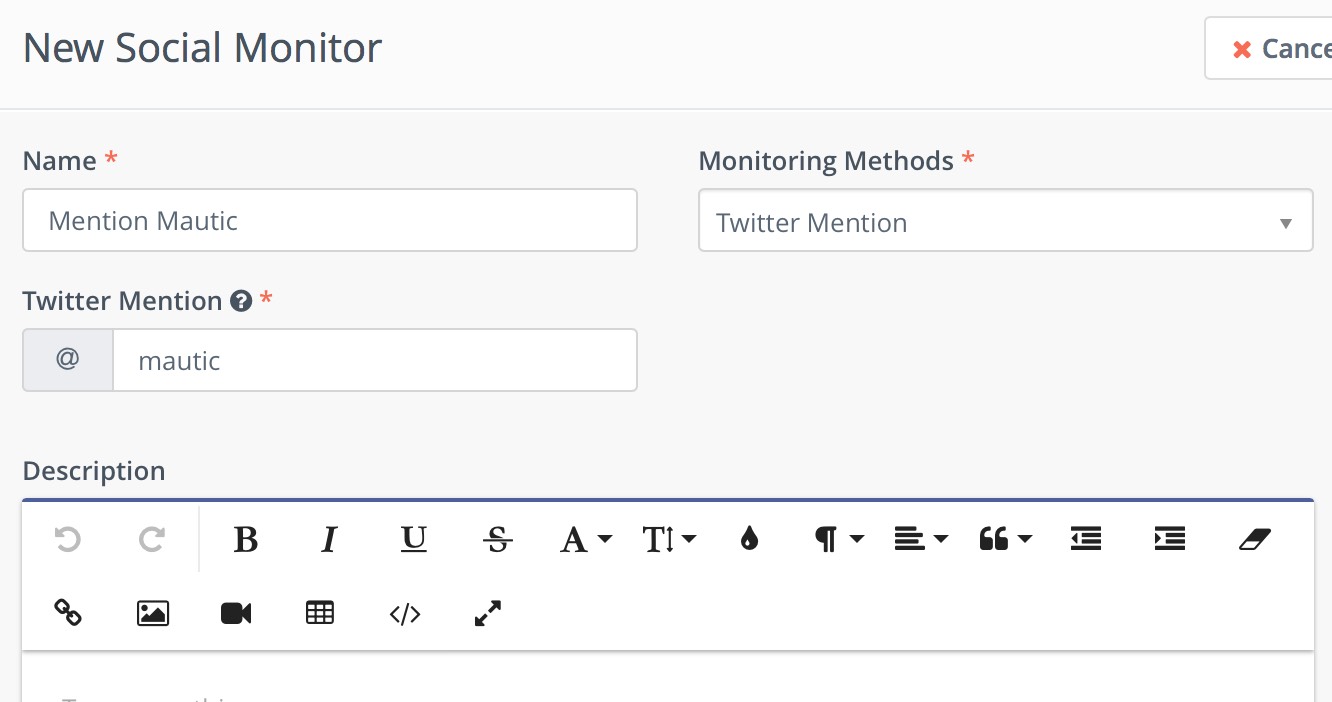Apply bold formatting in the description editor
Screen dimensions: 1332x702
[x=246, y=540]
